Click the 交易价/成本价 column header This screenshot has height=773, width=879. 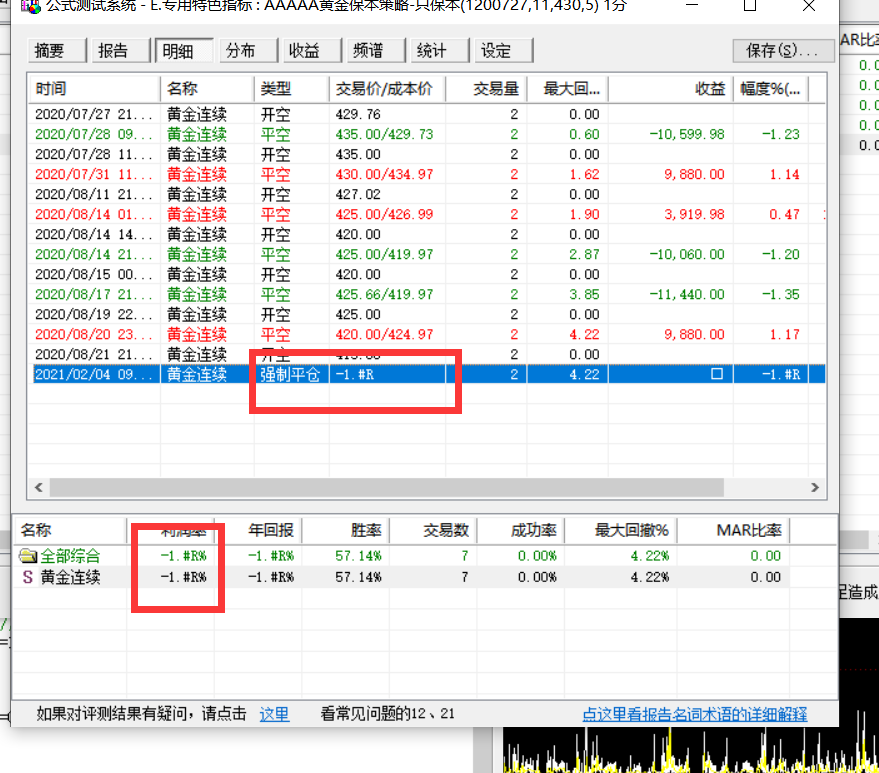click(387, 89)
